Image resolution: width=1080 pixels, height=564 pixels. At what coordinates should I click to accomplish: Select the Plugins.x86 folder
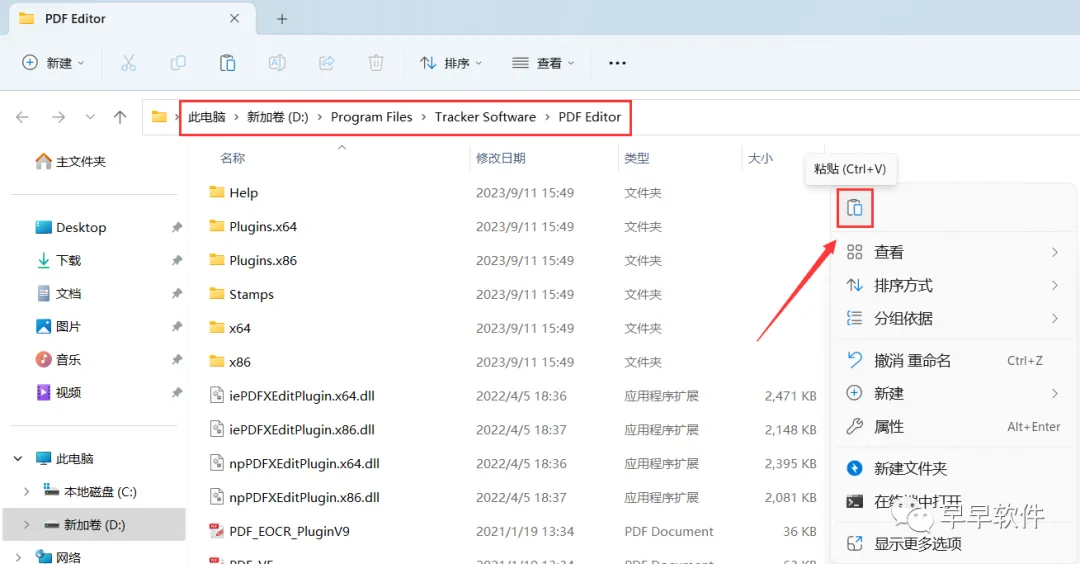(x=253, y=260)
